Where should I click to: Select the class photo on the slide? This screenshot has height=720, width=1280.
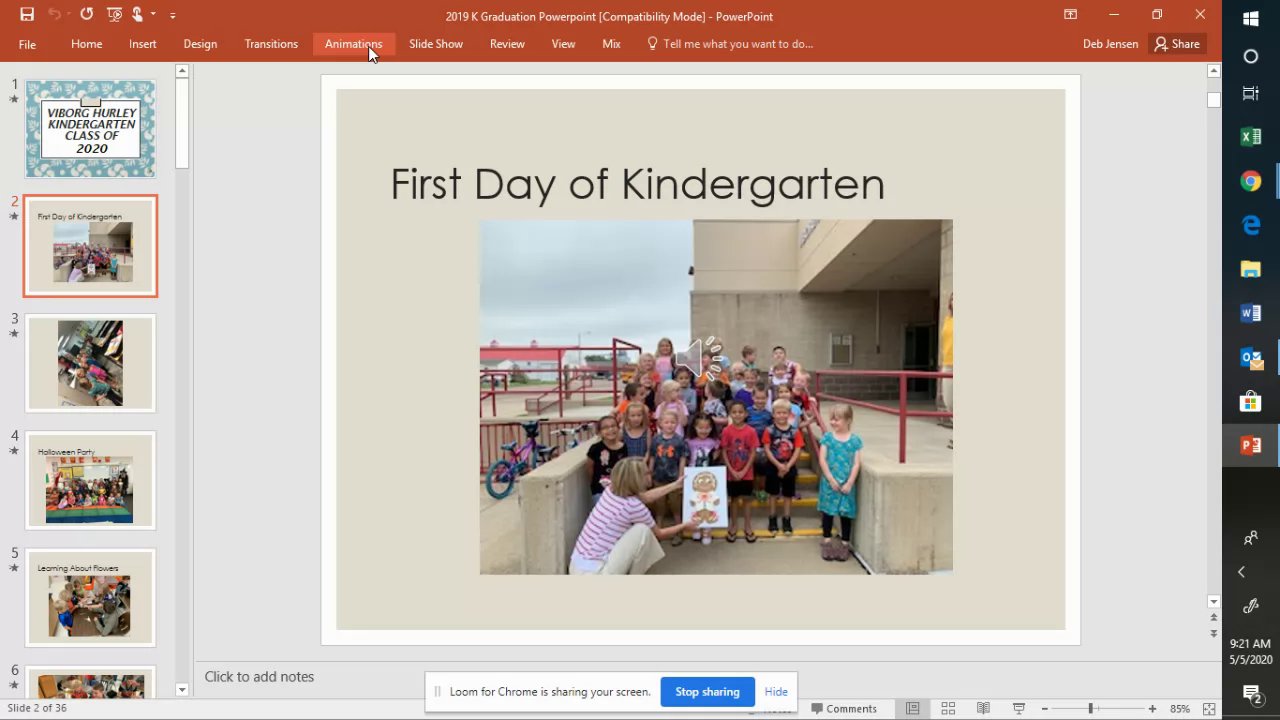tap(716, 397)
